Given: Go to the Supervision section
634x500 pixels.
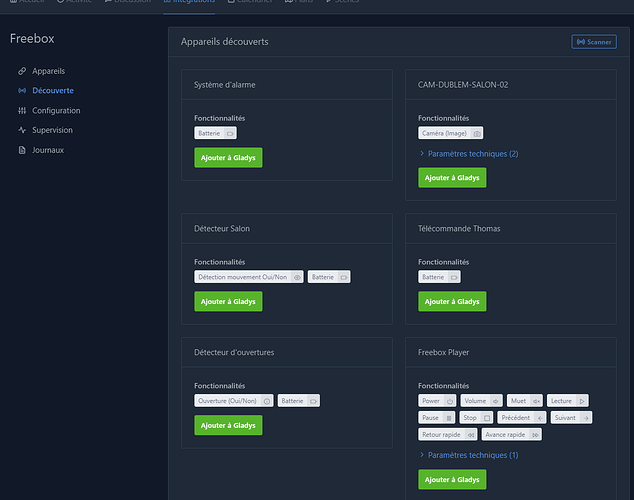Looking at the screenshot, I should coord(45,130).
